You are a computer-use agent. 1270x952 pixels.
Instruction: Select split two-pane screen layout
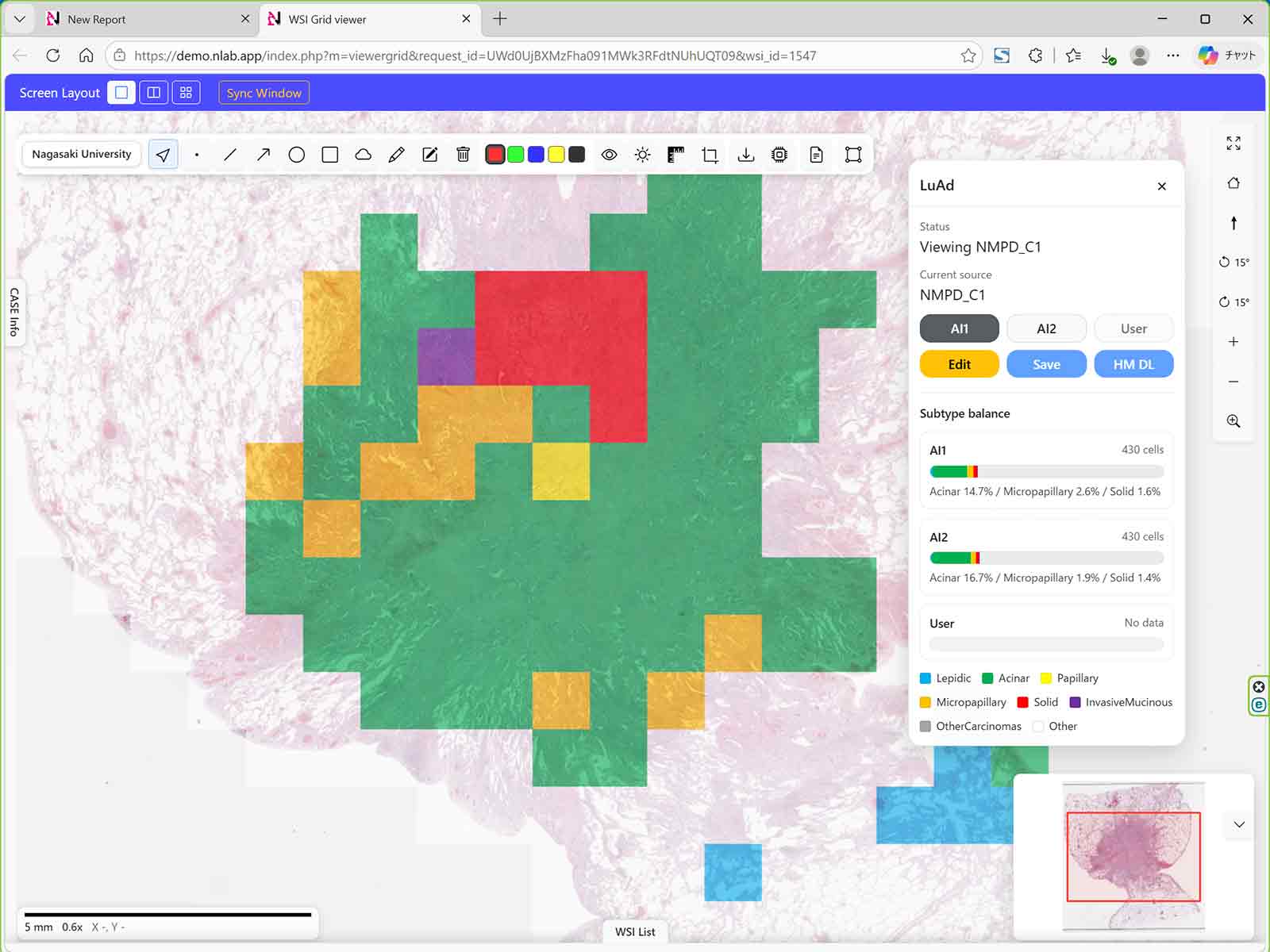pyautogui.click(x=154, y=93)
